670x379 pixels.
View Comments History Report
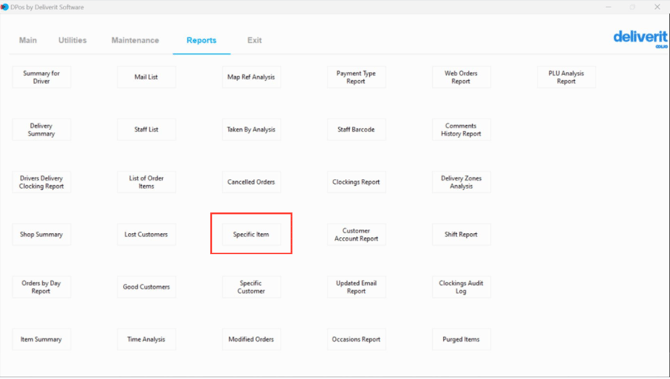[x=461, y=129]
